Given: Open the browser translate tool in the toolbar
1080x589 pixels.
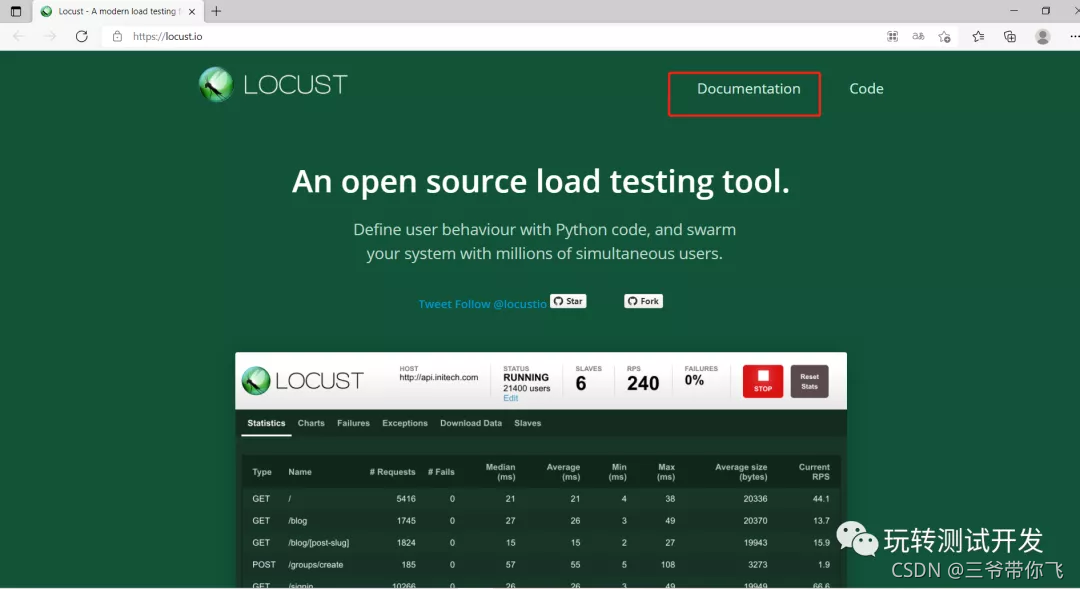Looking at the screenshot, I should point(918,36).
